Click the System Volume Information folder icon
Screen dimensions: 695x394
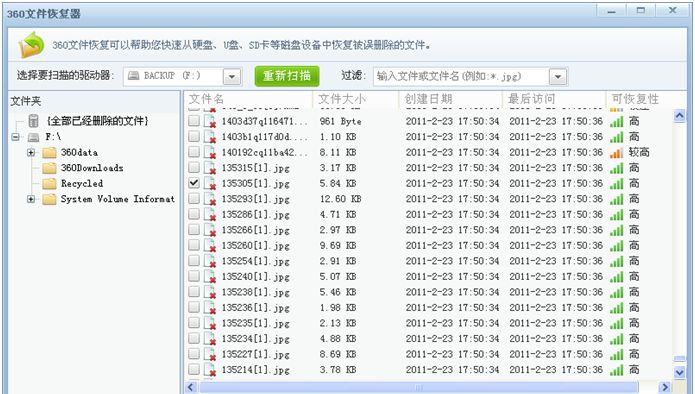point(49,199)
